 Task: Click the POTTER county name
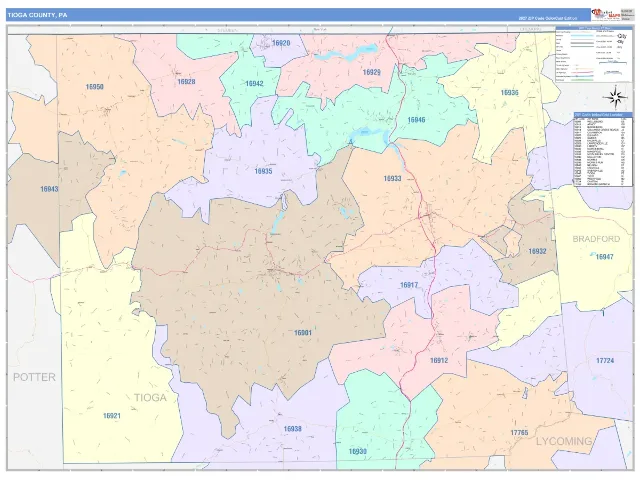34,377
